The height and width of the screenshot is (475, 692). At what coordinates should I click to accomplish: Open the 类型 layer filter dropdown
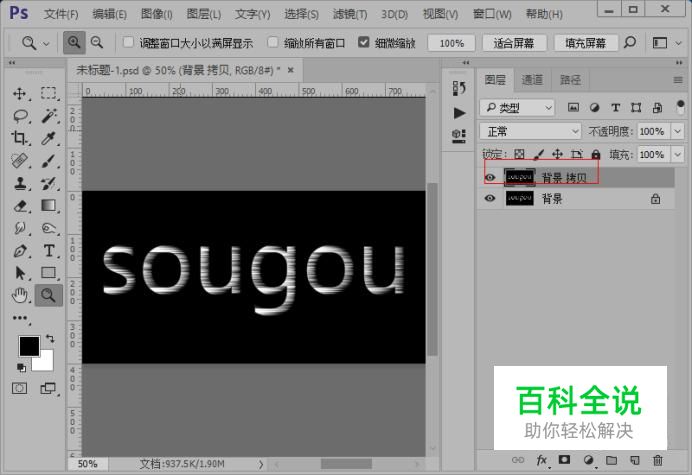pyautogui.click(x=517, y=107)
